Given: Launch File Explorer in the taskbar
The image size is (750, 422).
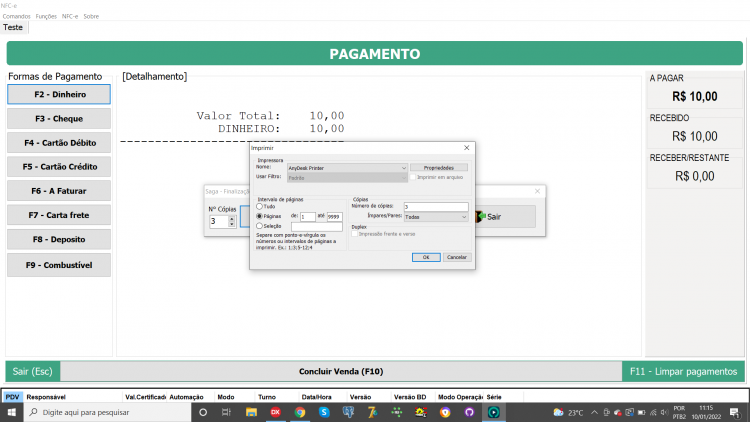Looking at the screenshot, I should 251,412.
